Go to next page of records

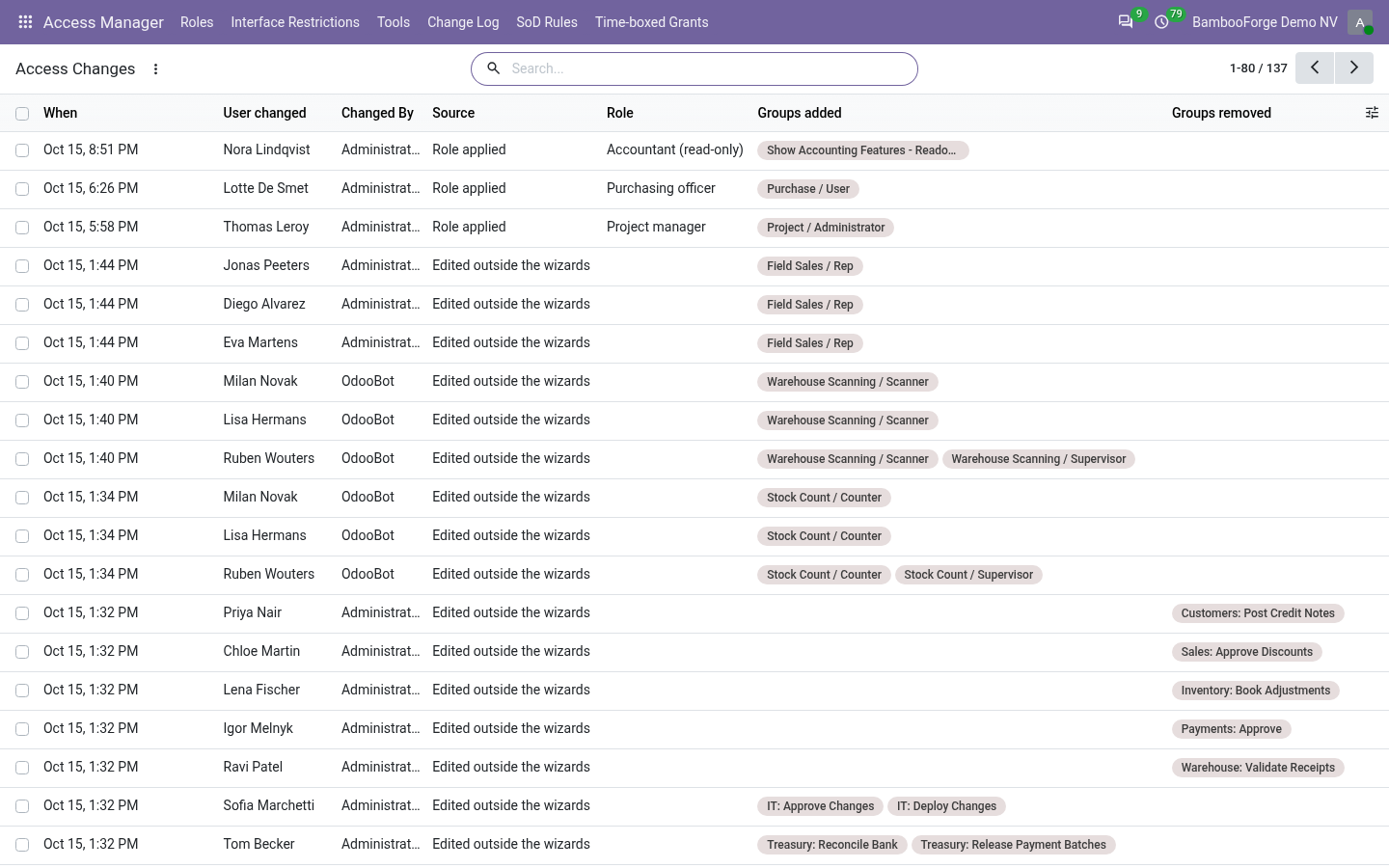(1354, 68)
